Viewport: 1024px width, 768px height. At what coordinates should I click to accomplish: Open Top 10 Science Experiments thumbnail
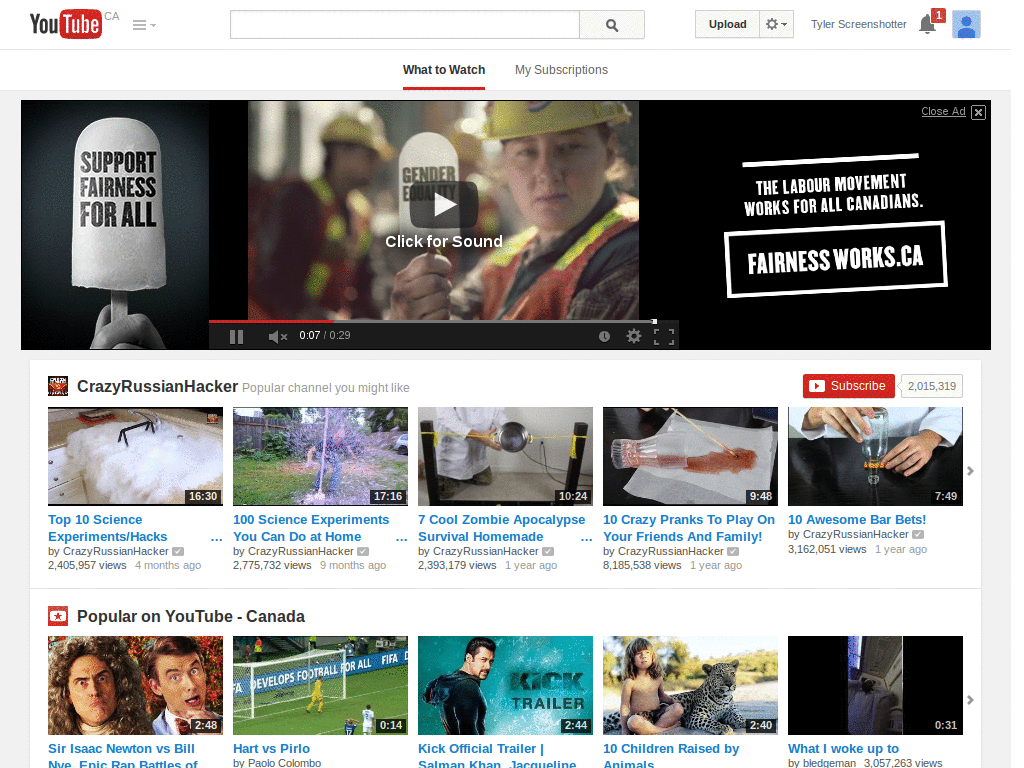coord(136,456)
